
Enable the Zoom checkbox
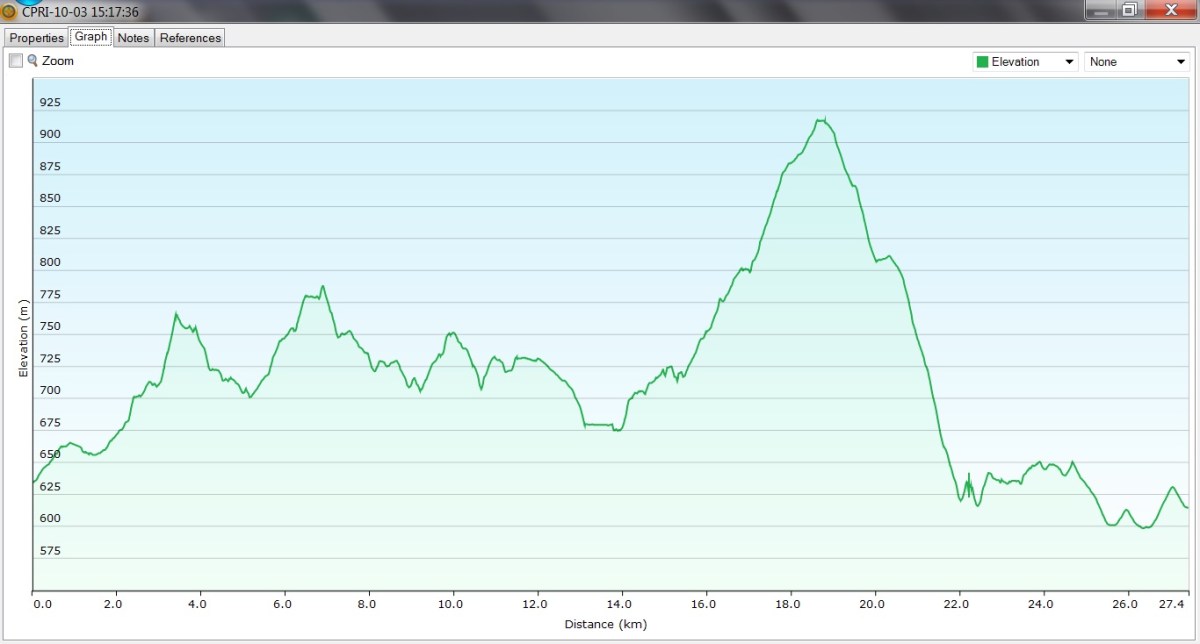16,61
